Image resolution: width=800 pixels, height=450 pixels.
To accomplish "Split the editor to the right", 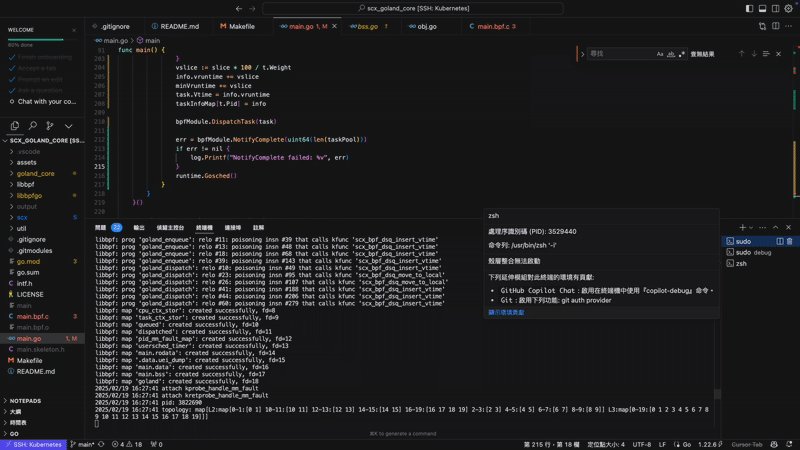I will 776,26.
